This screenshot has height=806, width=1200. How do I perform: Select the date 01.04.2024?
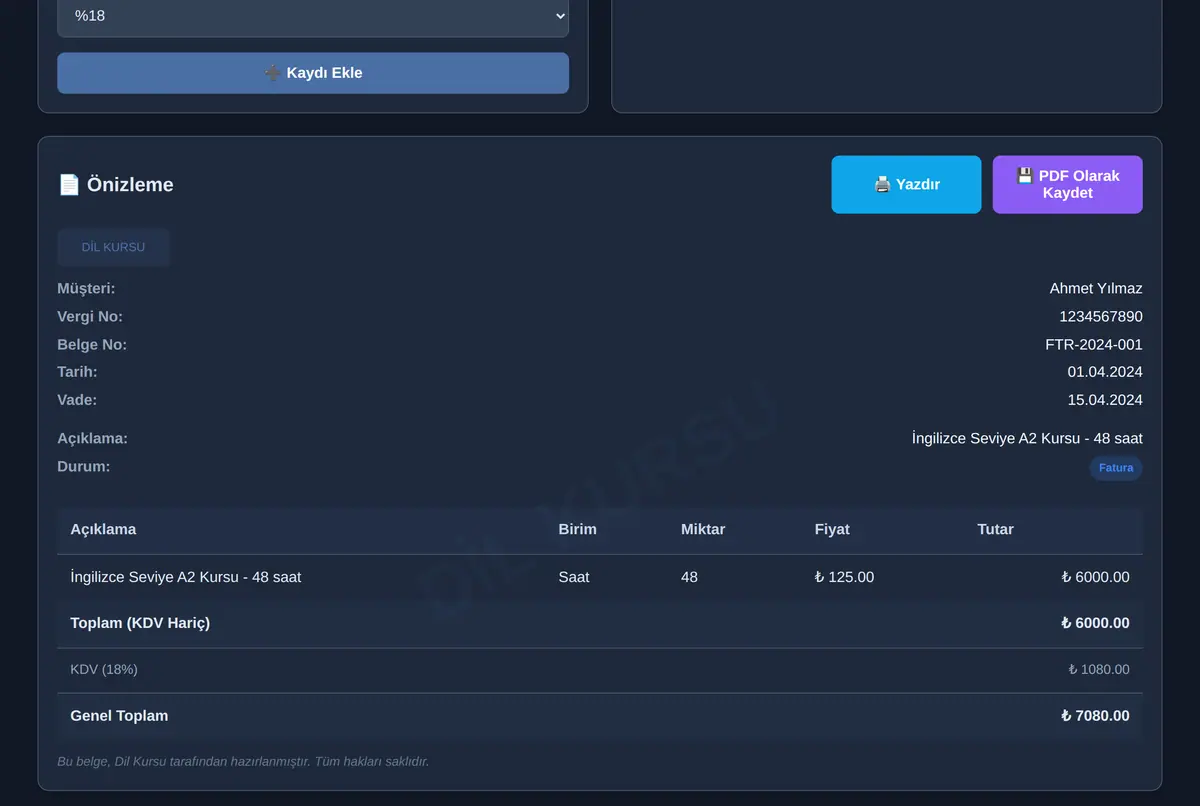(x=1105, y=372)
